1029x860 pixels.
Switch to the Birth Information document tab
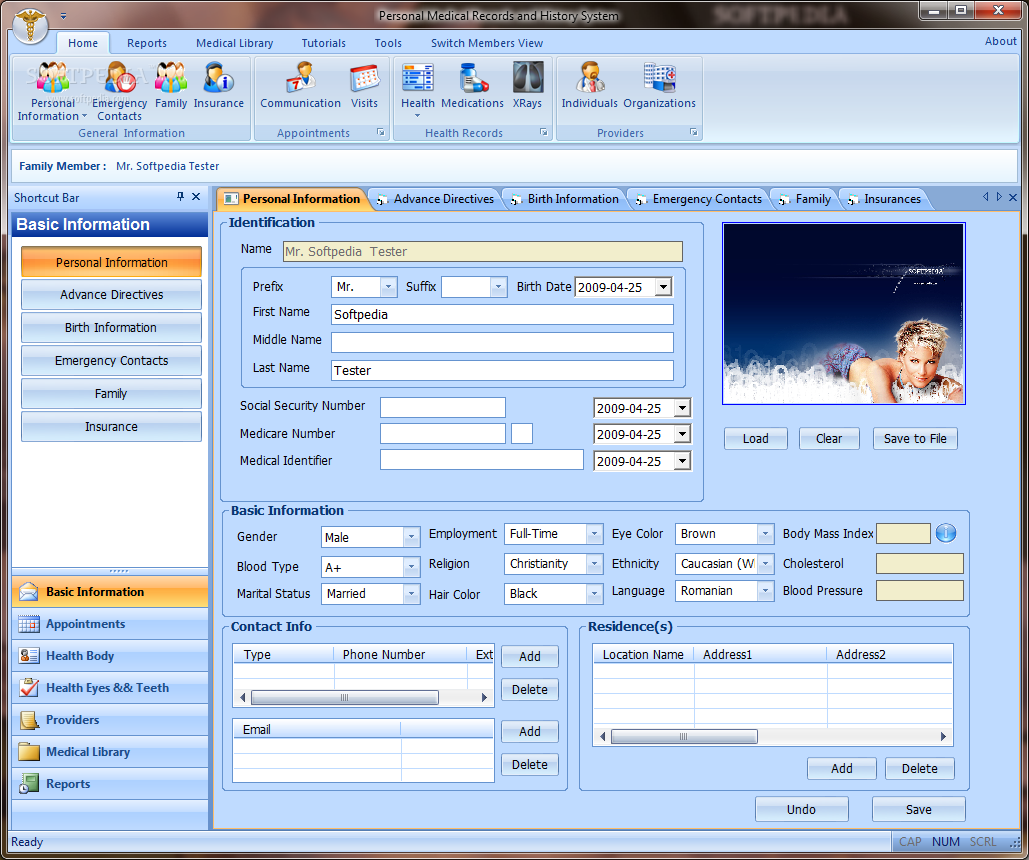pyautogui.click(x=565, y=199)
